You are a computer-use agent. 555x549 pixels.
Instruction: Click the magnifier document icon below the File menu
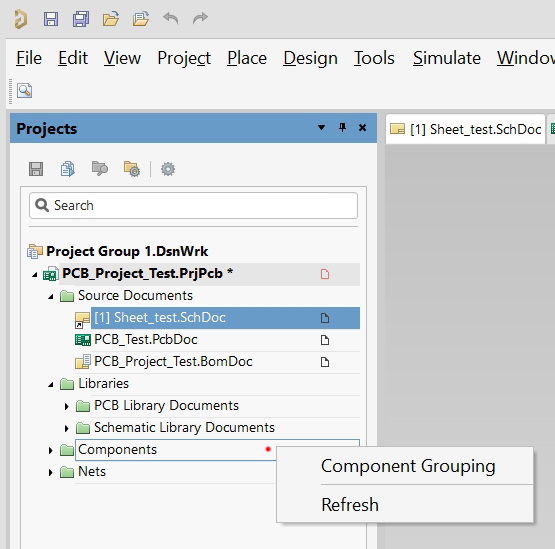pos(24,91)
